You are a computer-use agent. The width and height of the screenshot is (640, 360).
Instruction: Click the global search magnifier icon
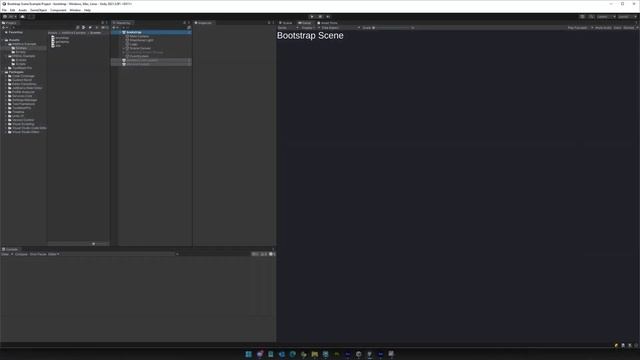[591, 17]
